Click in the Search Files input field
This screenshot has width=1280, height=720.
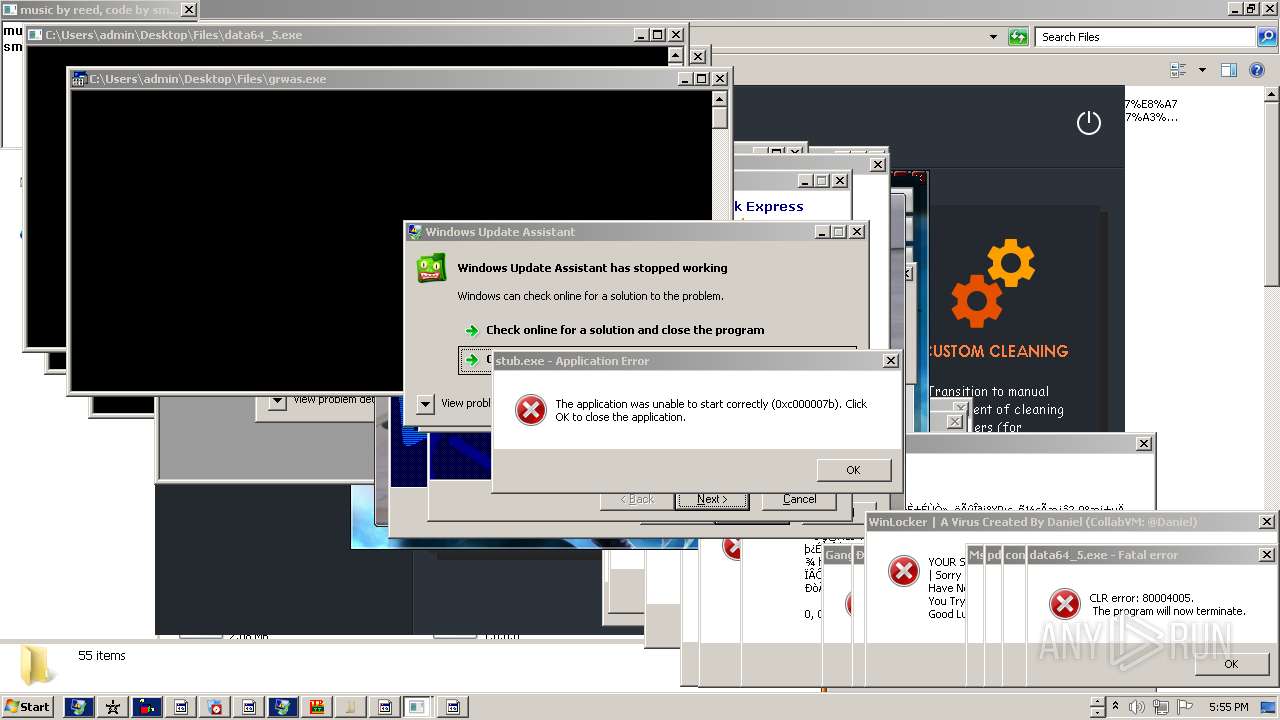pyautogui.click(x=1144, y=37)
